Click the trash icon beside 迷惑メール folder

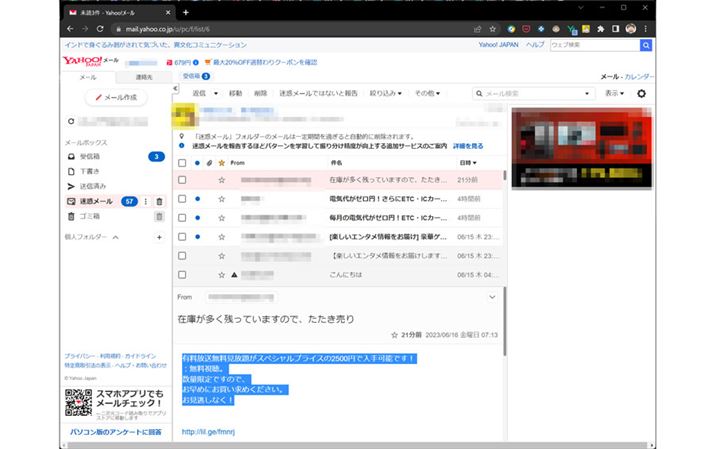(x=158, y=201)
